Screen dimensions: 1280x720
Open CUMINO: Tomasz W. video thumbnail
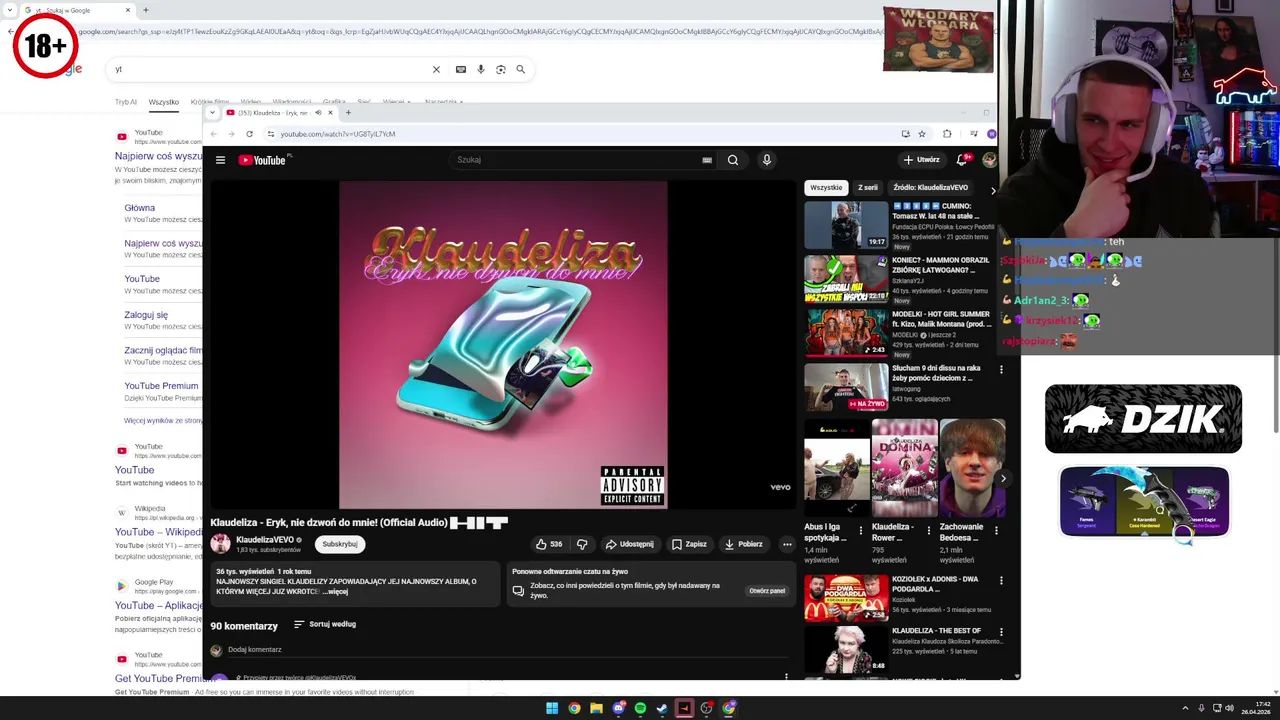coord(846,225)
